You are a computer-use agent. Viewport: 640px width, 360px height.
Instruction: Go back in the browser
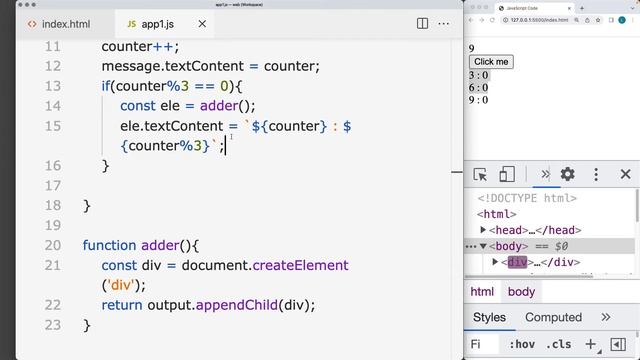coord(471,20)
